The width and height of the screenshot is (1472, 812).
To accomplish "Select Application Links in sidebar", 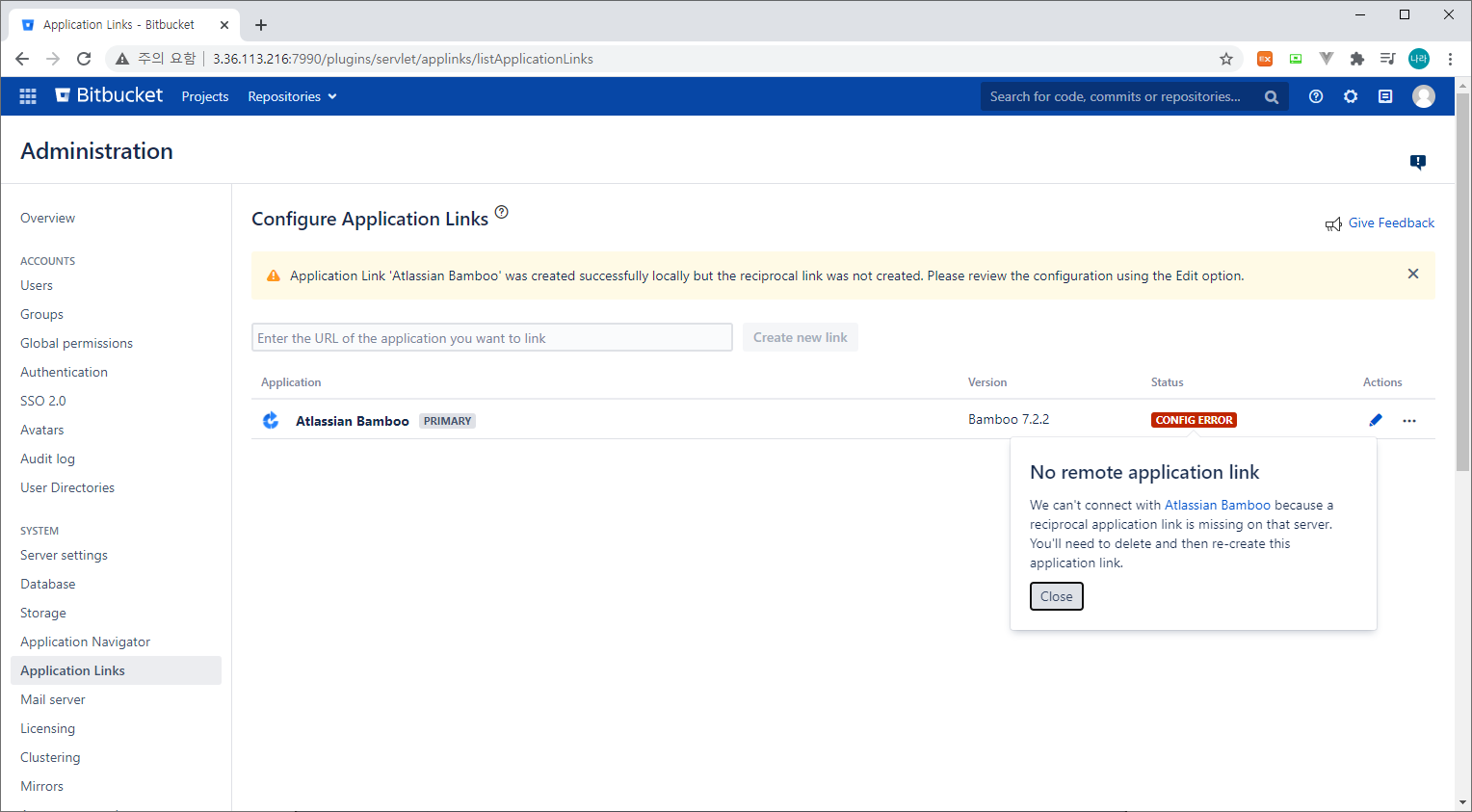I will tap(116, 670).
